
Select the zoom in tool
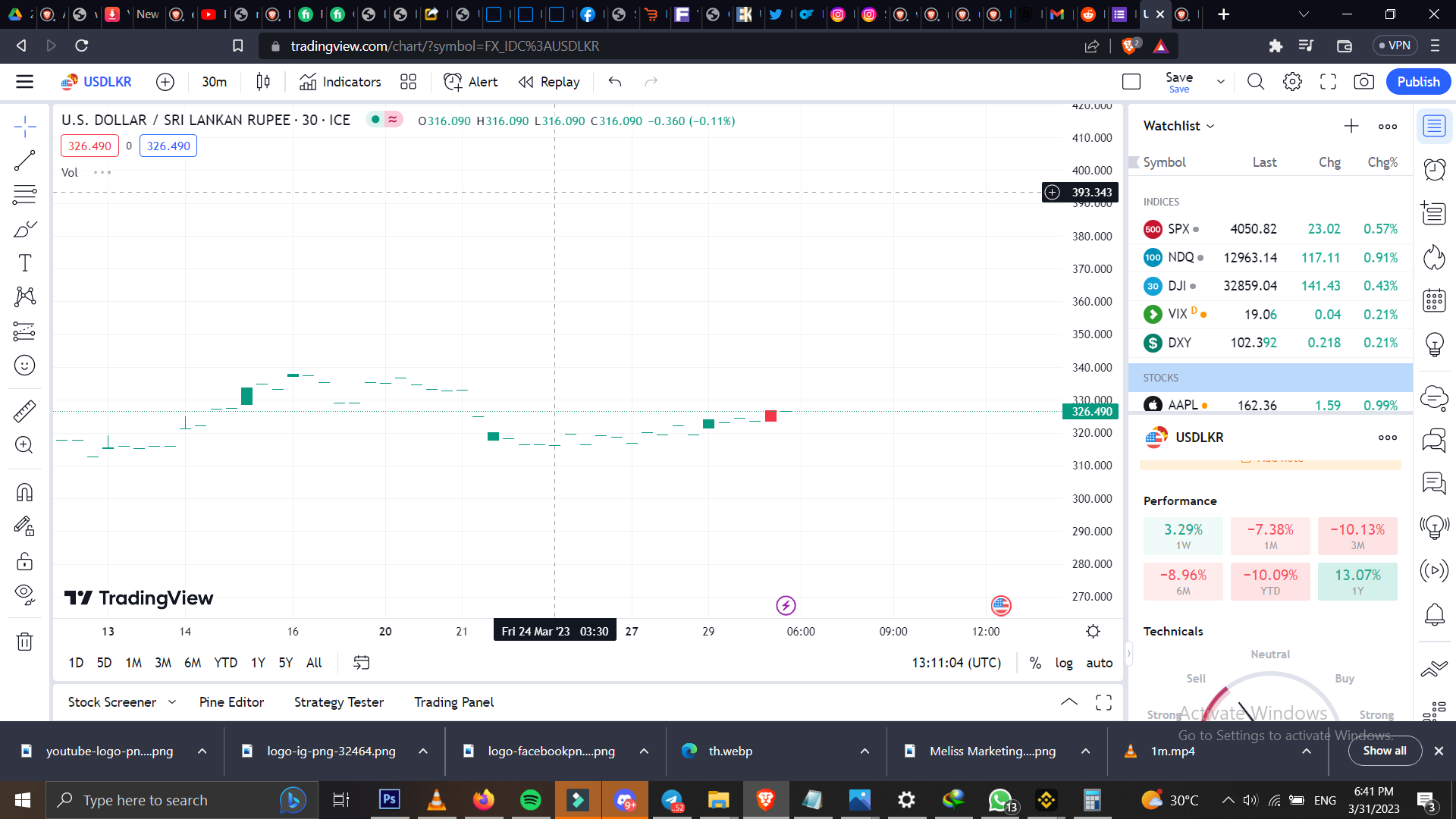(24, 444)
